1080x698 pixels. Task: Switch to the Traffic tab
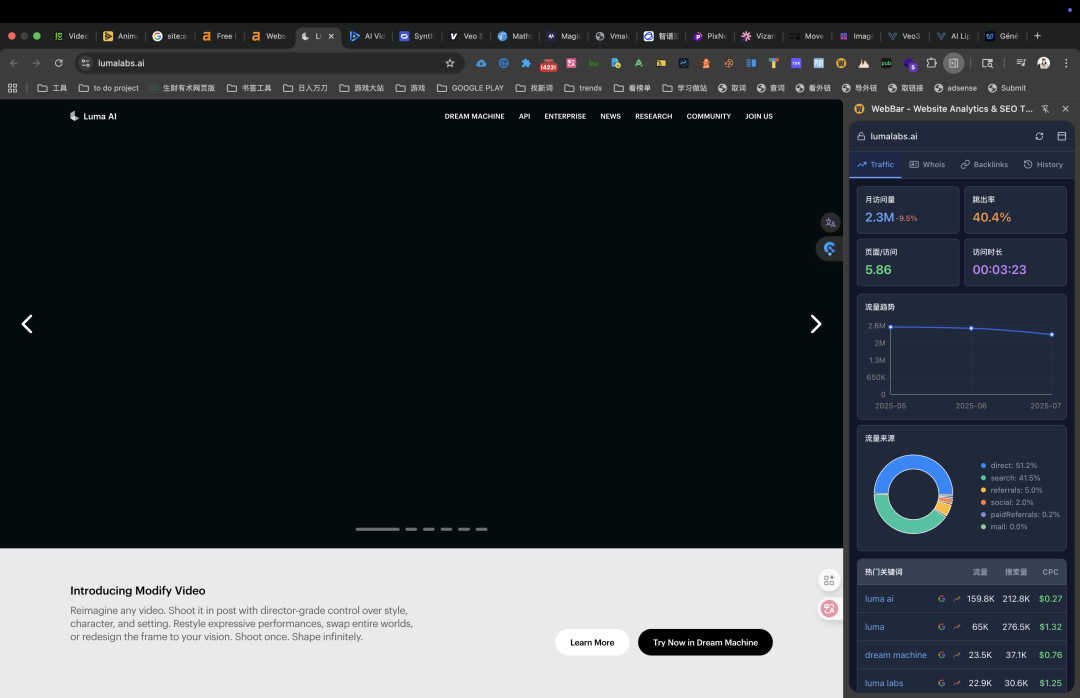875,165
